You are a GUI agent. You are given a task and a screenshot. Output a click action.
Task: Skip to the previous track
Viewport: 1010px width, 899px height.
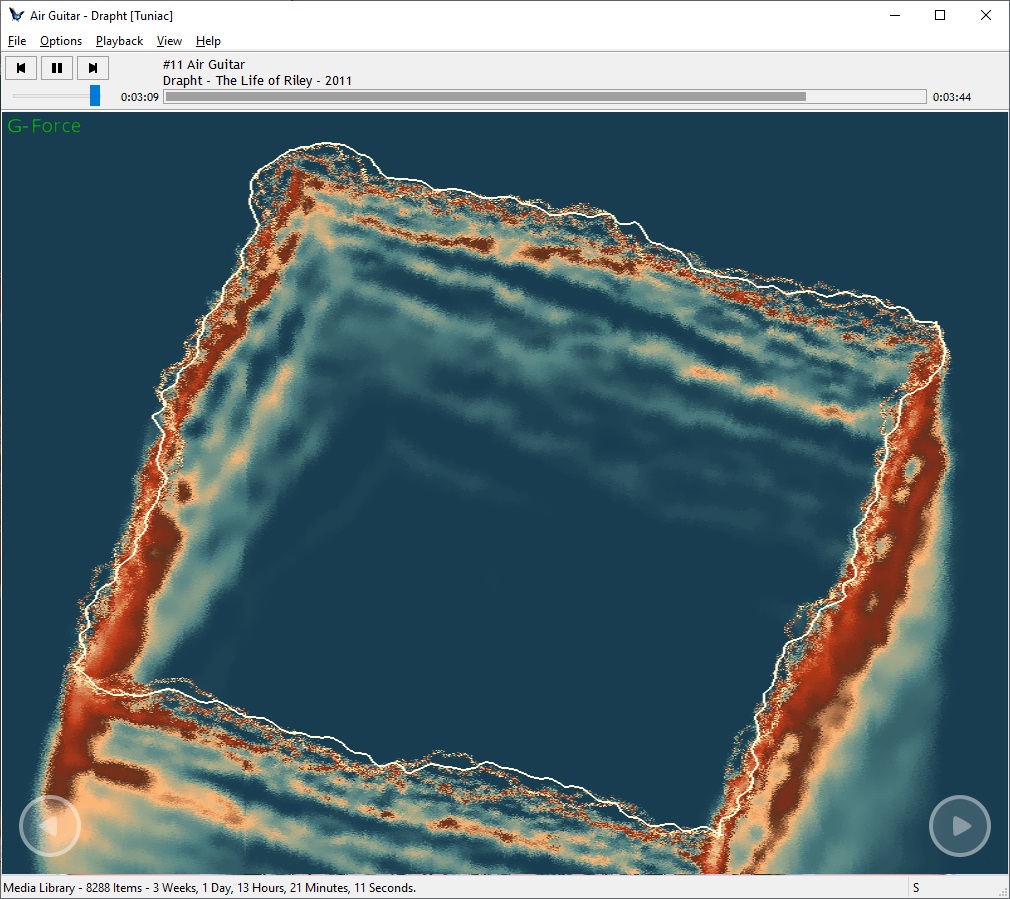21,68
